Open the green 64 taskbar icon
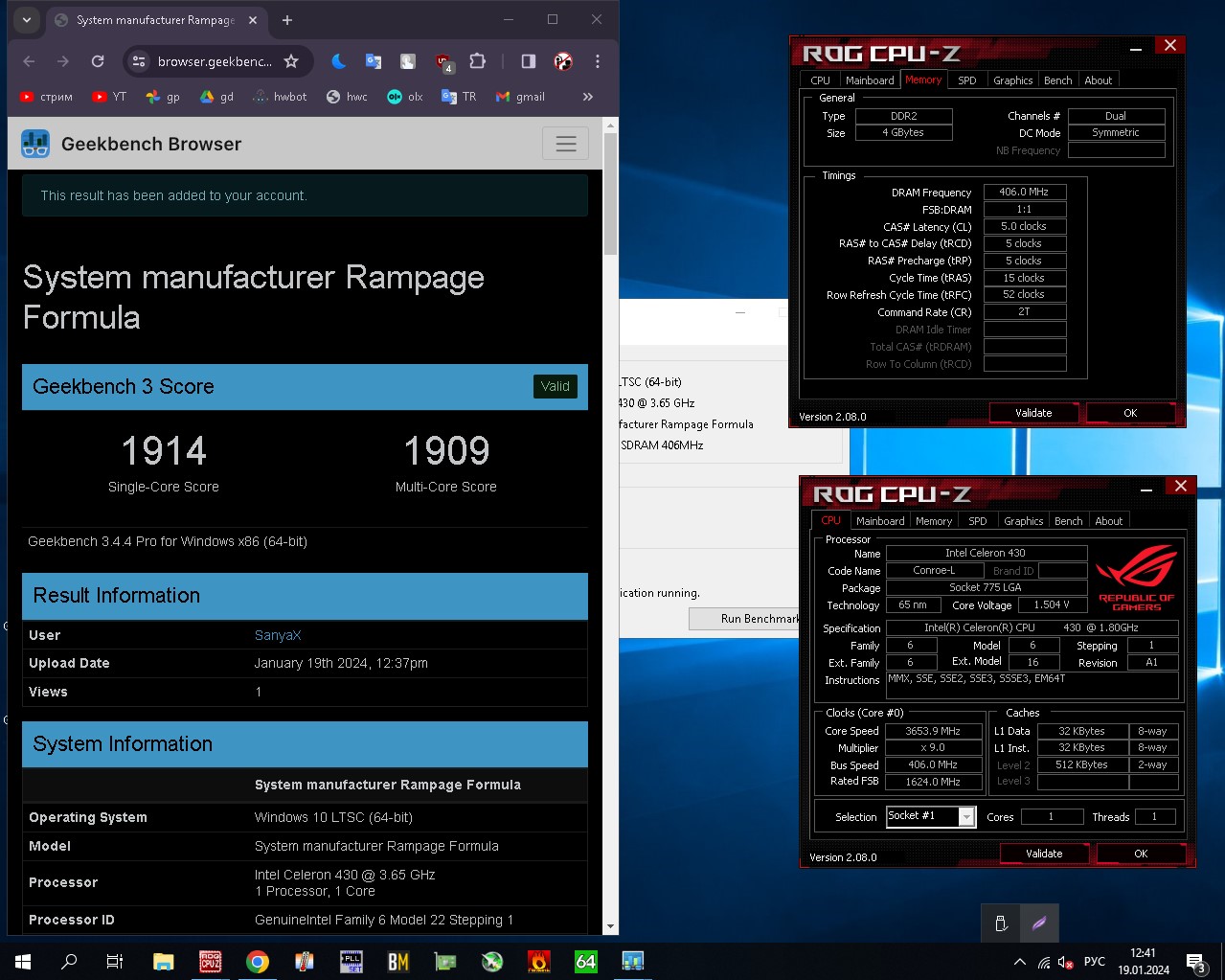The height and width of the screenshot is (980, 1225). pyautogui.click(x=585, y=961)
